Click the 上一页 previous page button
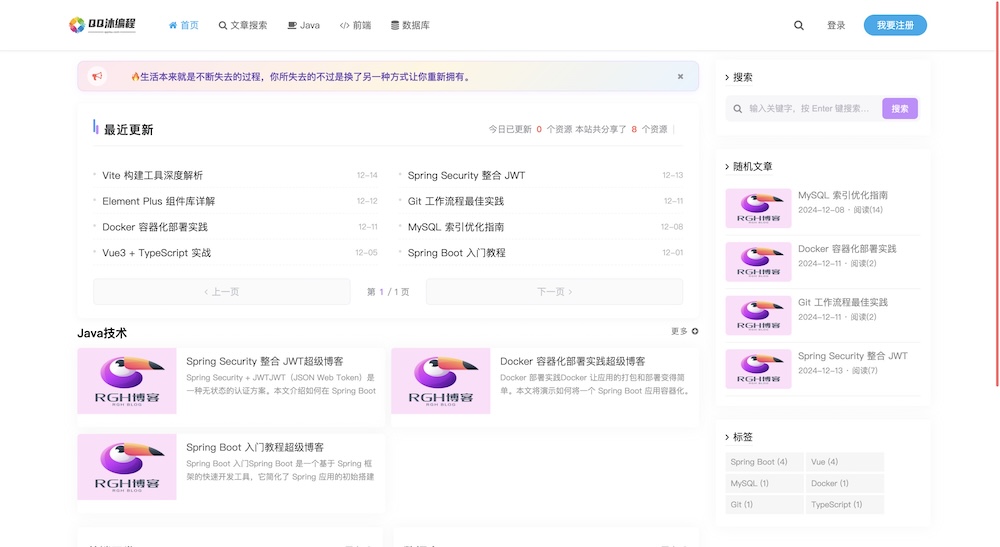The image size is (1000, 547). (x=222, y=291)
